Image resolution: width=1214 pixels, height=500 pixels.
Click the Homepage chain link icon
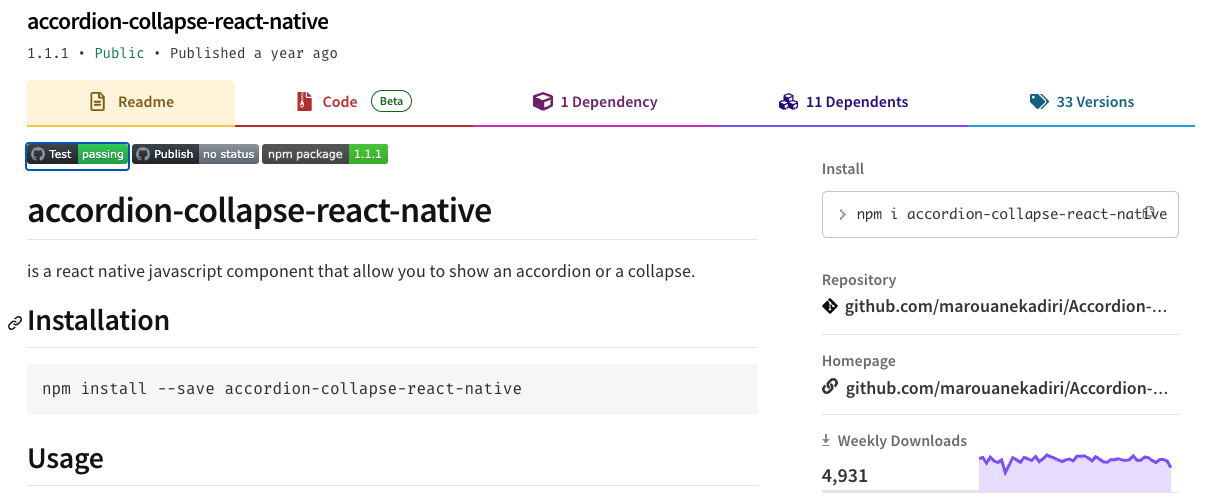point(830,387)
